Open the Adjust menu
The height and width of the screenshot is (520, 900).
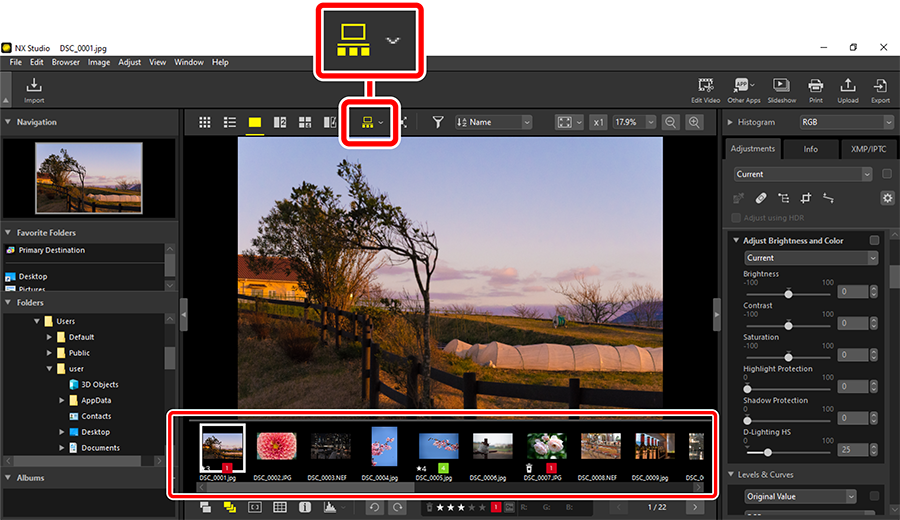(x=130, y=62)
